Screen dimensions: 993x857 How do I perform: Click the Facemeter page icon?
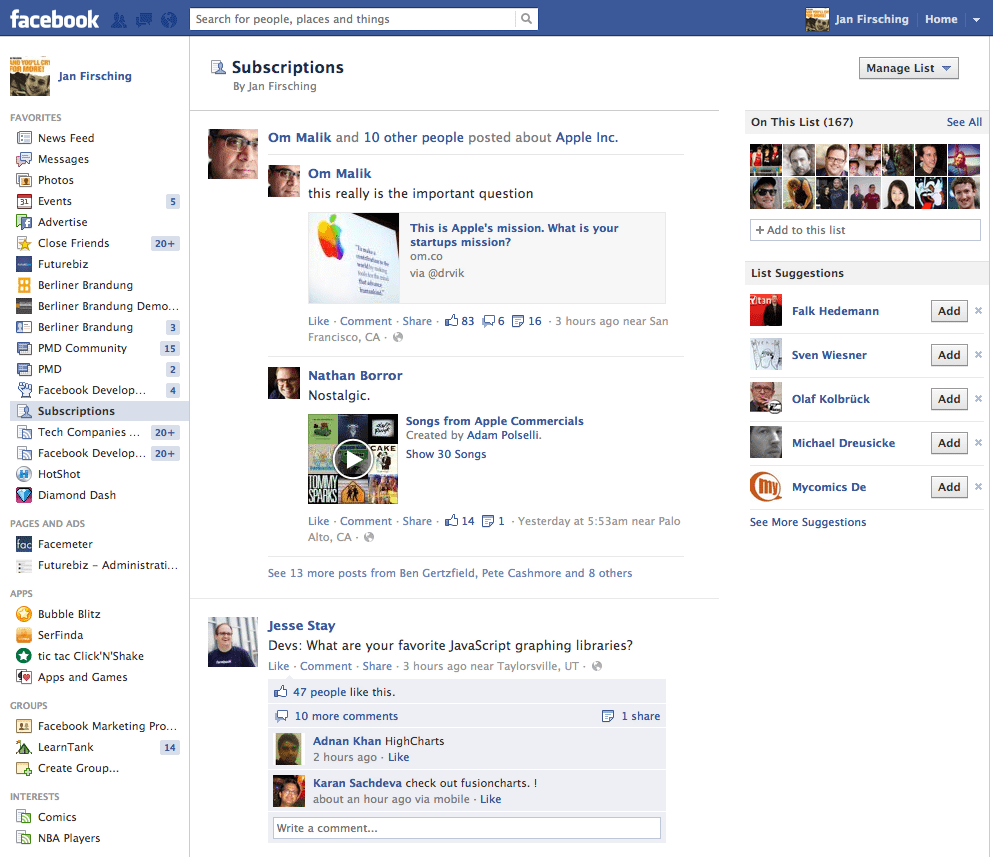24,544
